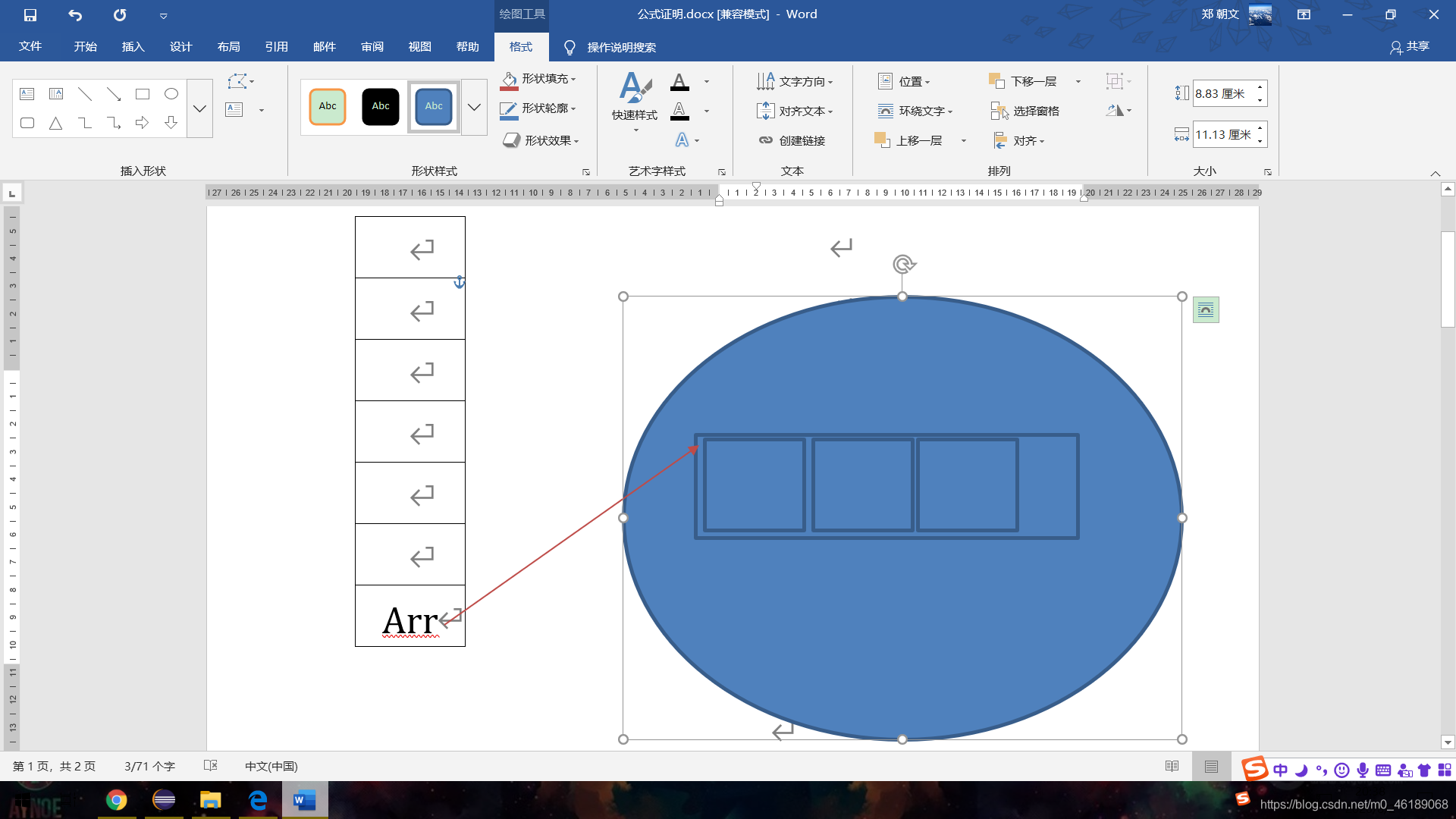This screenshot has height=819, width=1456.
Task: Apply the blue Abc shape style
Action: 434,107
